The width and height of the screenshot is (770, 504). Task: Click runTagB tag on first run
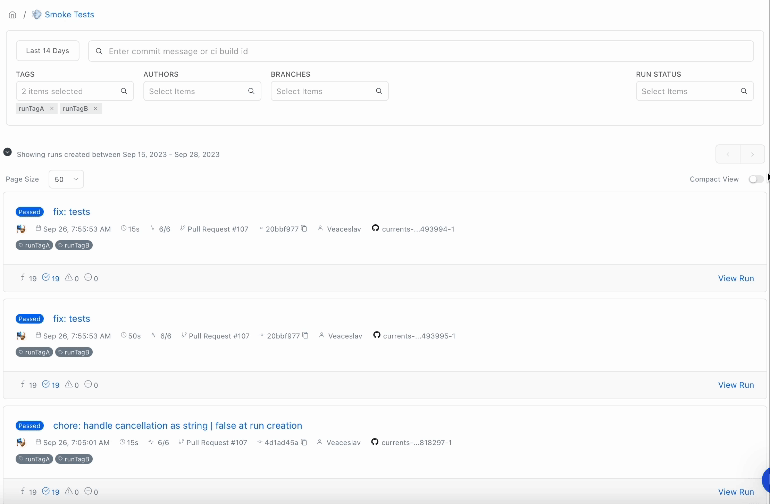74,245
